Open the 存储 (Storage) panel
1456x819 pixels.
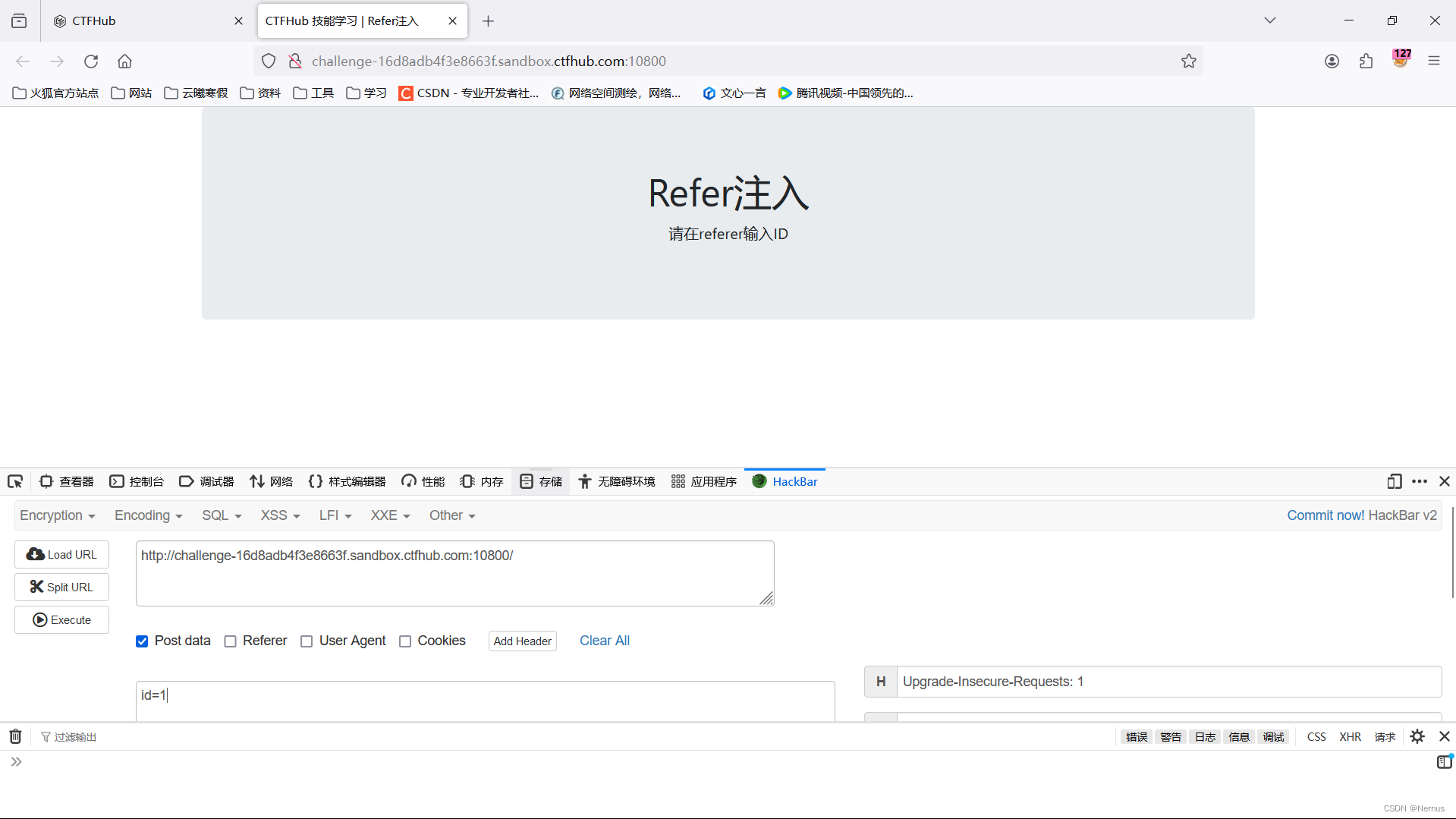(x=540, y=481)
